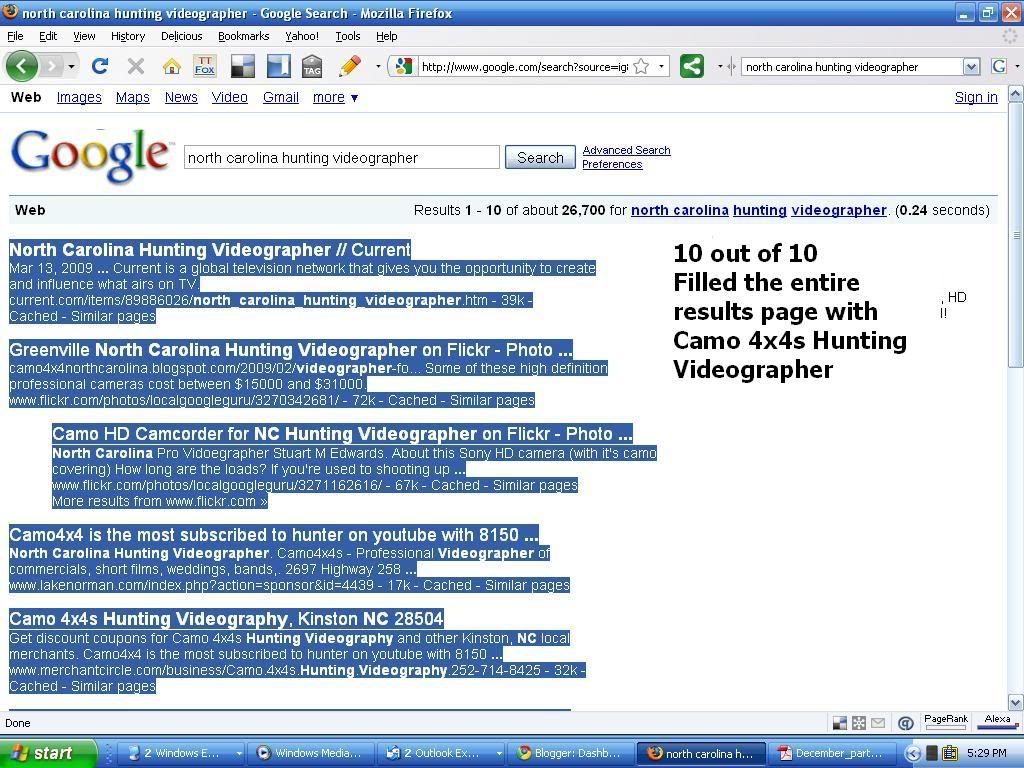The width and height of the screenshot is (1024, 768).
Task: Open the address bar URL dropdown arrow
Action: click(x=661, y=67)
